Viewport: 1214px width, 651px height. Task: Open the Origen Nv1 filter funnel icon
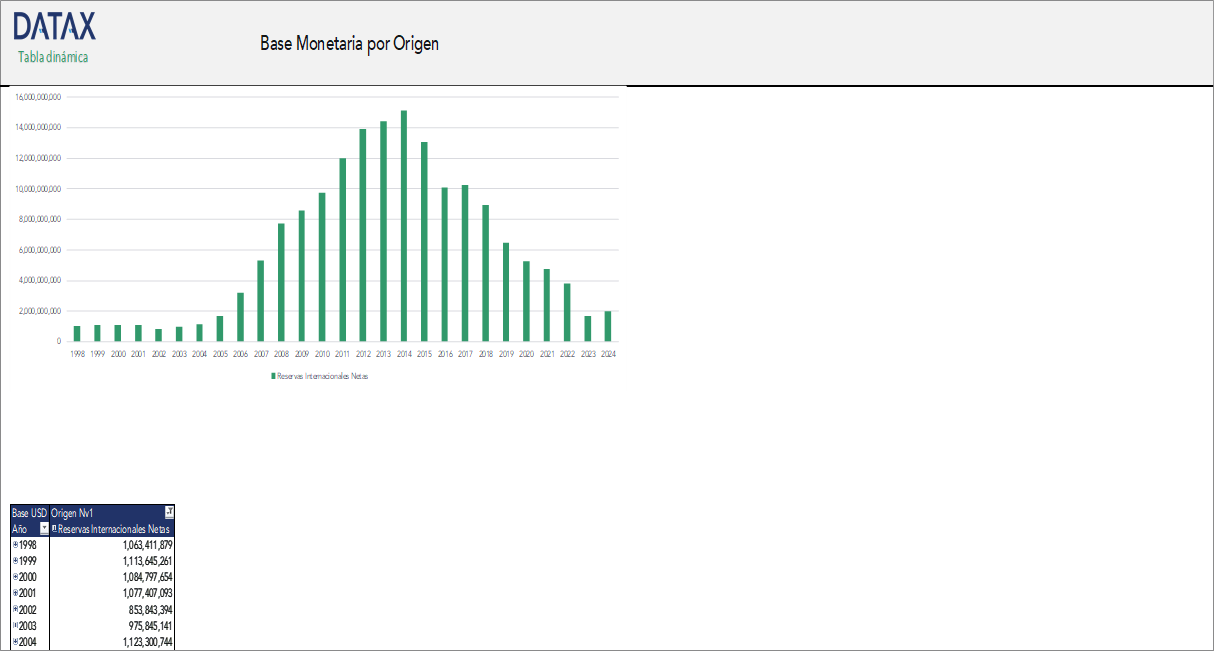pyautogui.click(x=169, y=512)
